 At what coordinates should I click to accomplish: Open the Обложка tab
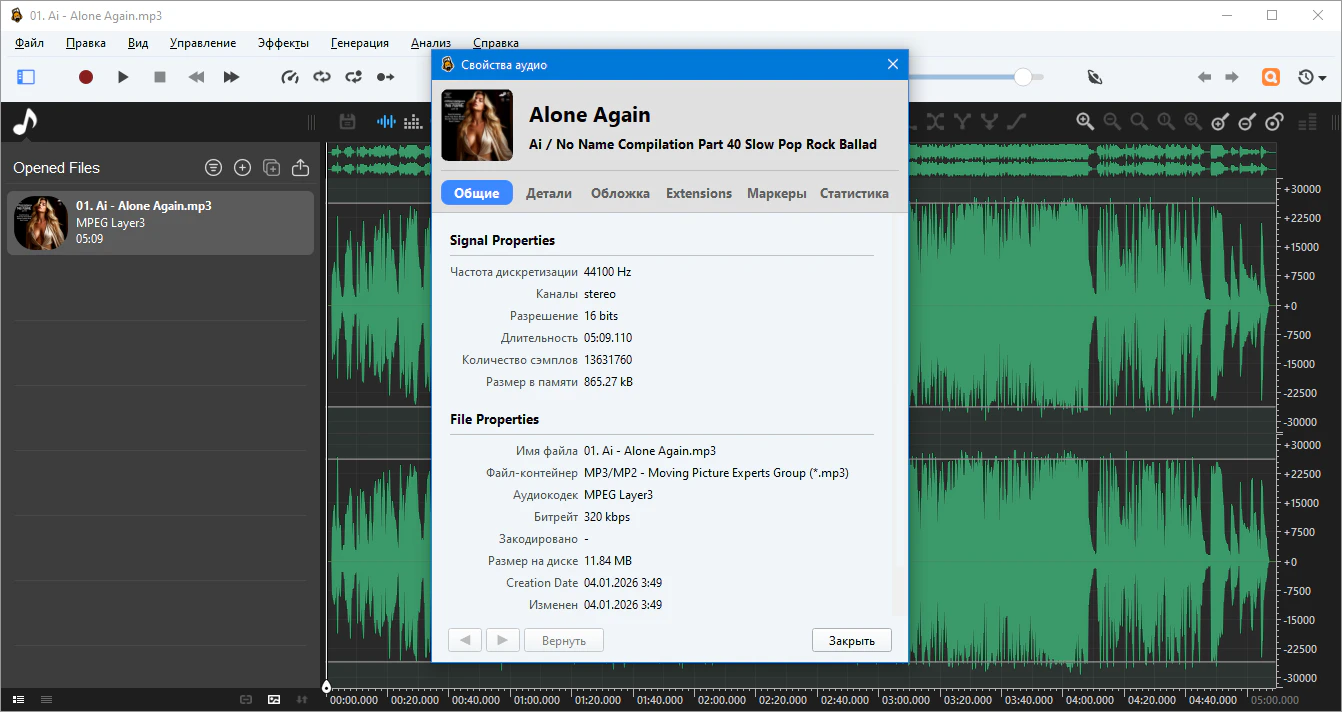click(620, 193)
